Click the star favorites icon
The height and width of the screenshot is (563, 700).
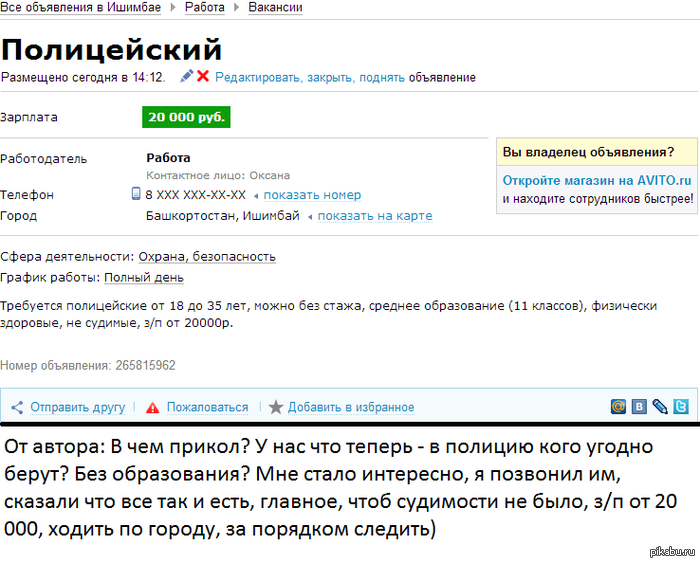pyautogui.click(x=276, y=407)
